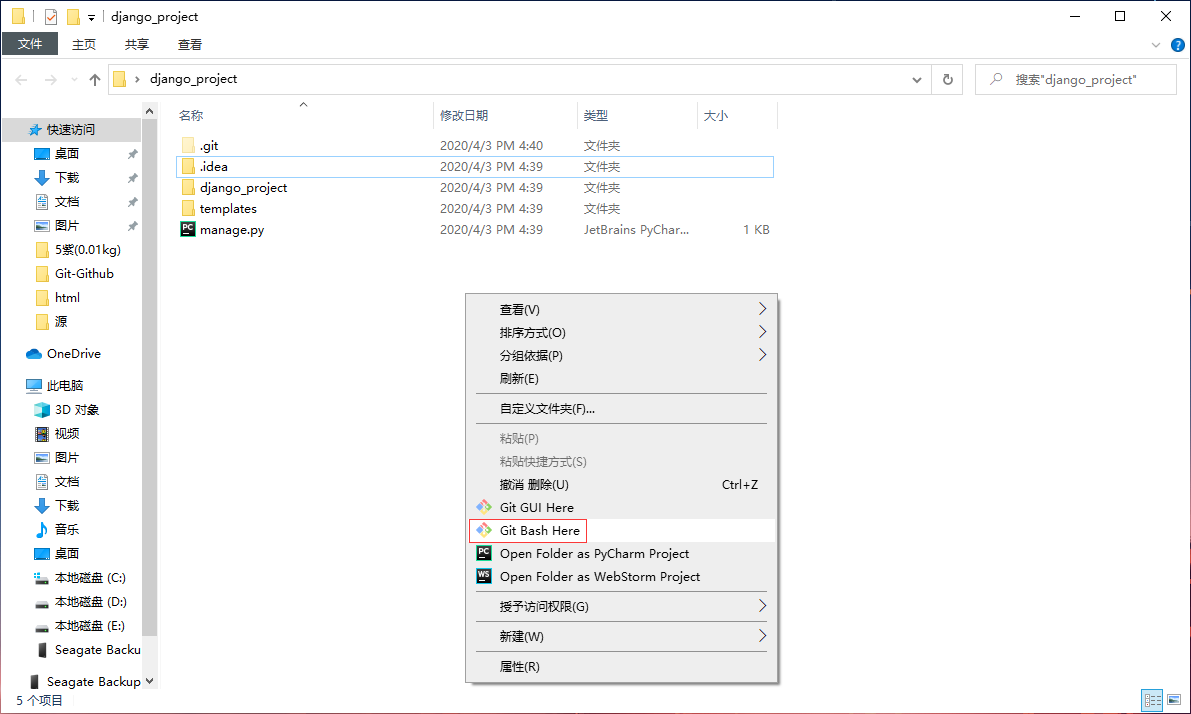Select Open Folder as PyCharm Project

pos(621,554)
